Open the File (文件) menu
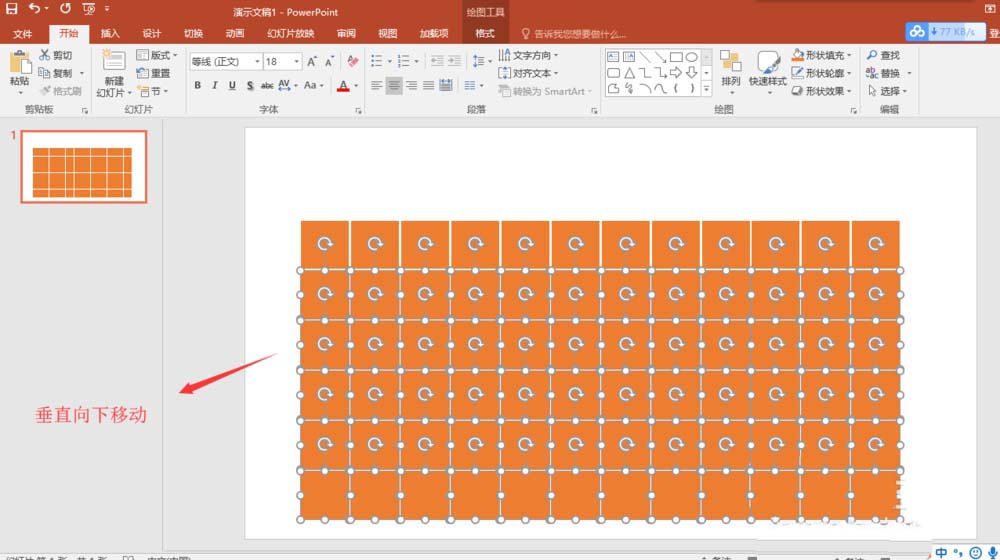This screenshot has width=1000, height=560. [22, 34]
